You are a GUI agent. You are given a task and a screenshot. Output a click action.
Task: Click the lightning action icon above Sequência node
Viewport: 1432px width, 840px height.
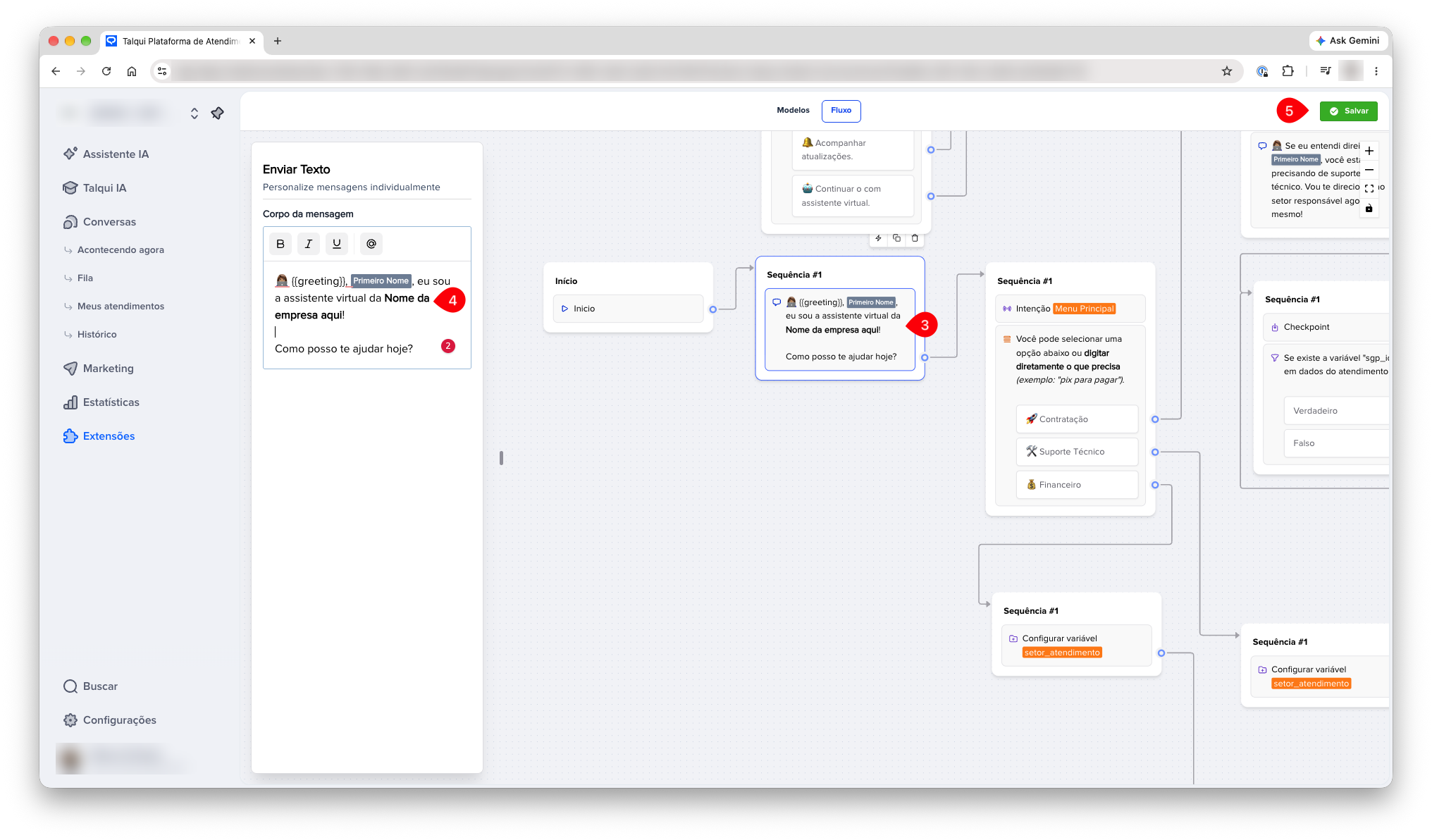(x=878, y=238)
